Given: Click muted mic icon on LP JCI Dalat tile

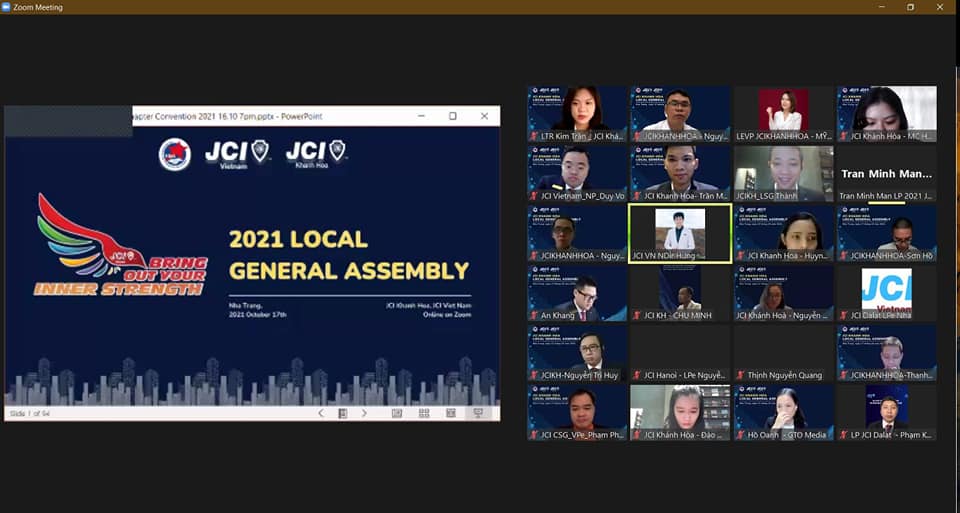Looking at the screenshot, I should (844, 435).
